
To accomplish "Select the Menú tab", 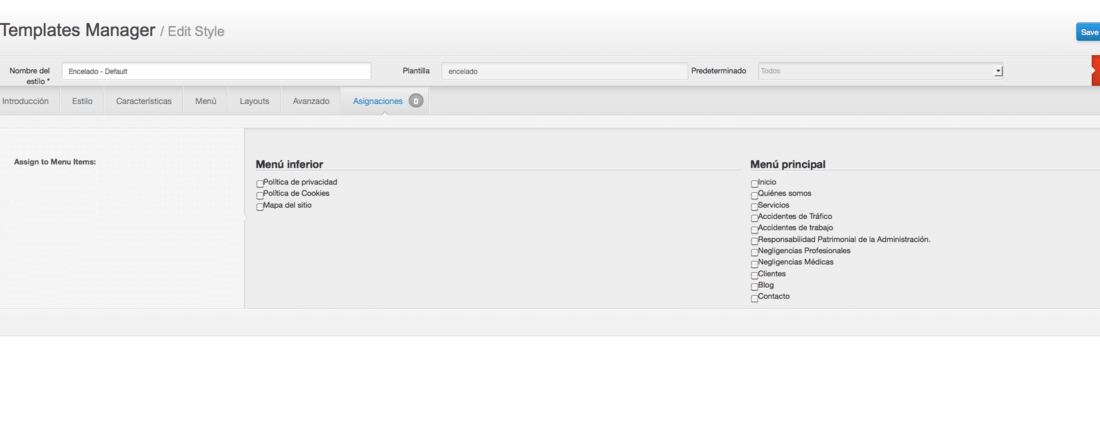I will pos(206,101).
